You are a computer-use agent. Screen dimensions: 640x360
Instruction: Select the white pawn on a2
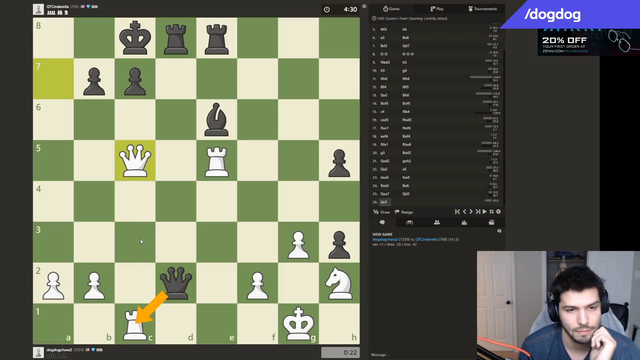[x=53, y=283]
